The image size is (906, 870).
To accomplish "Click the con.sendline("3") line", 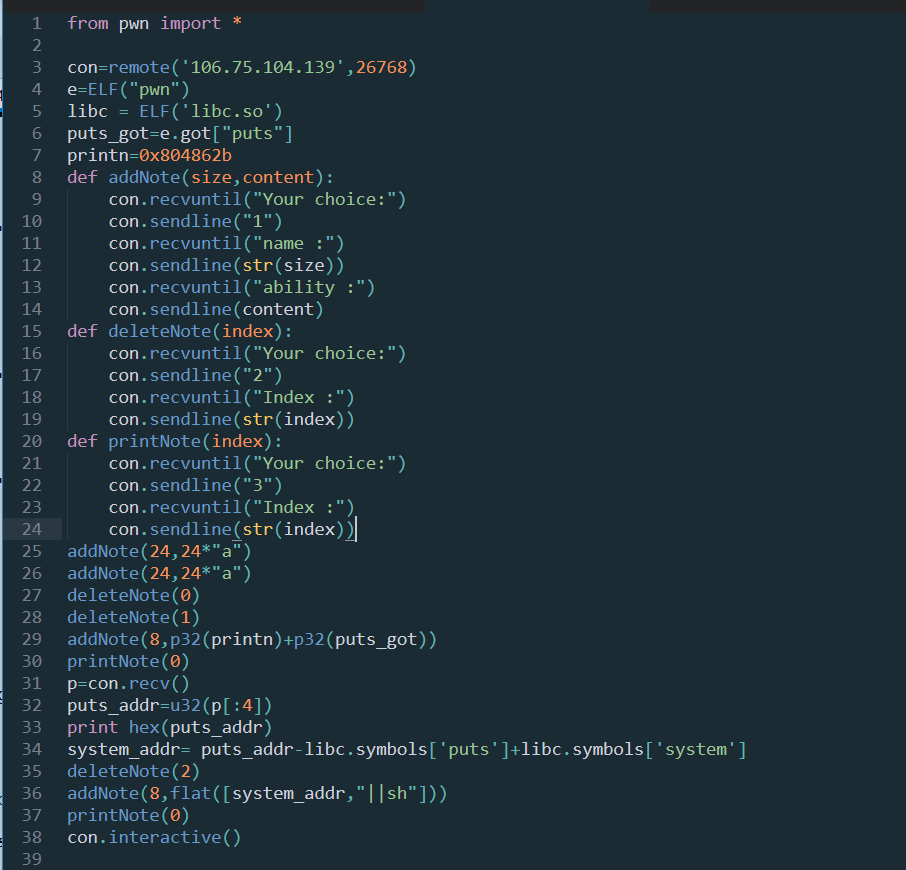I will coord(195,486).
